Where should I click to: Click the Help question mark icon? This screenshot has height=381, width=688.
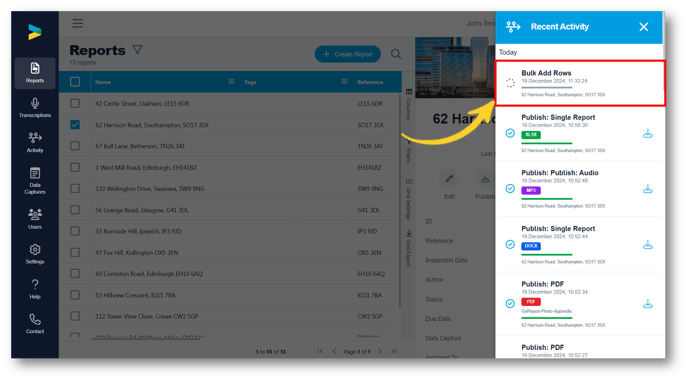tap(35, 289)
